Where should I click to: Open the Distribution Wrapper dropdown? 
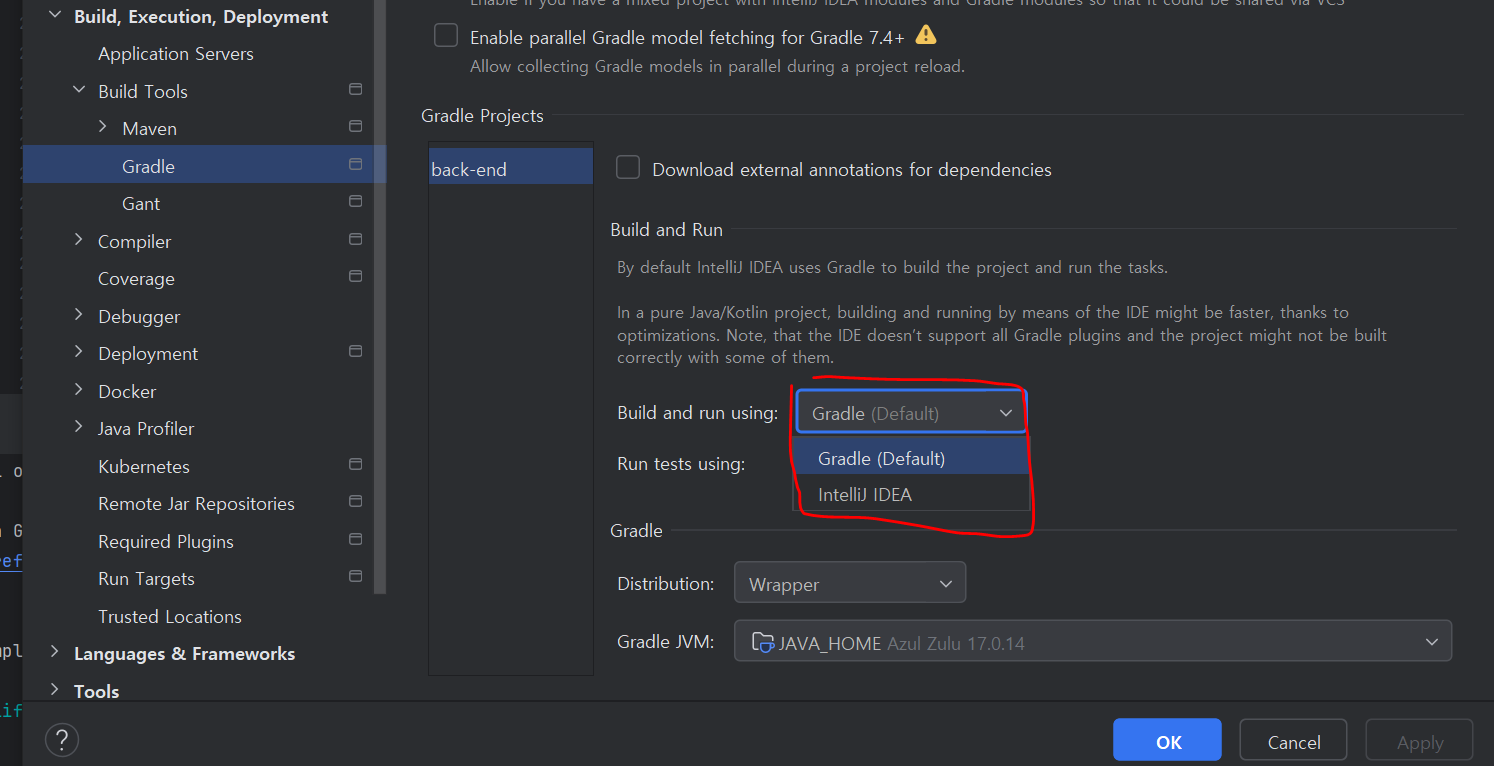point(850,583)
